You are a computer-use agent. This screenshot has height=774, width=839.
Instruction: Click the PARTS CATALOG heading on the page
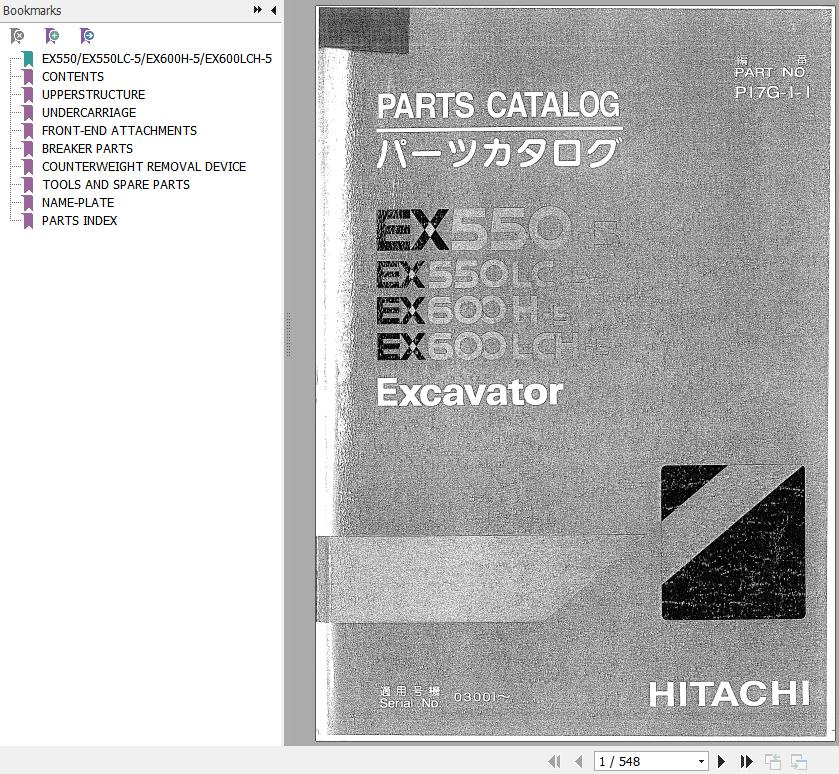tap(499, 105)
